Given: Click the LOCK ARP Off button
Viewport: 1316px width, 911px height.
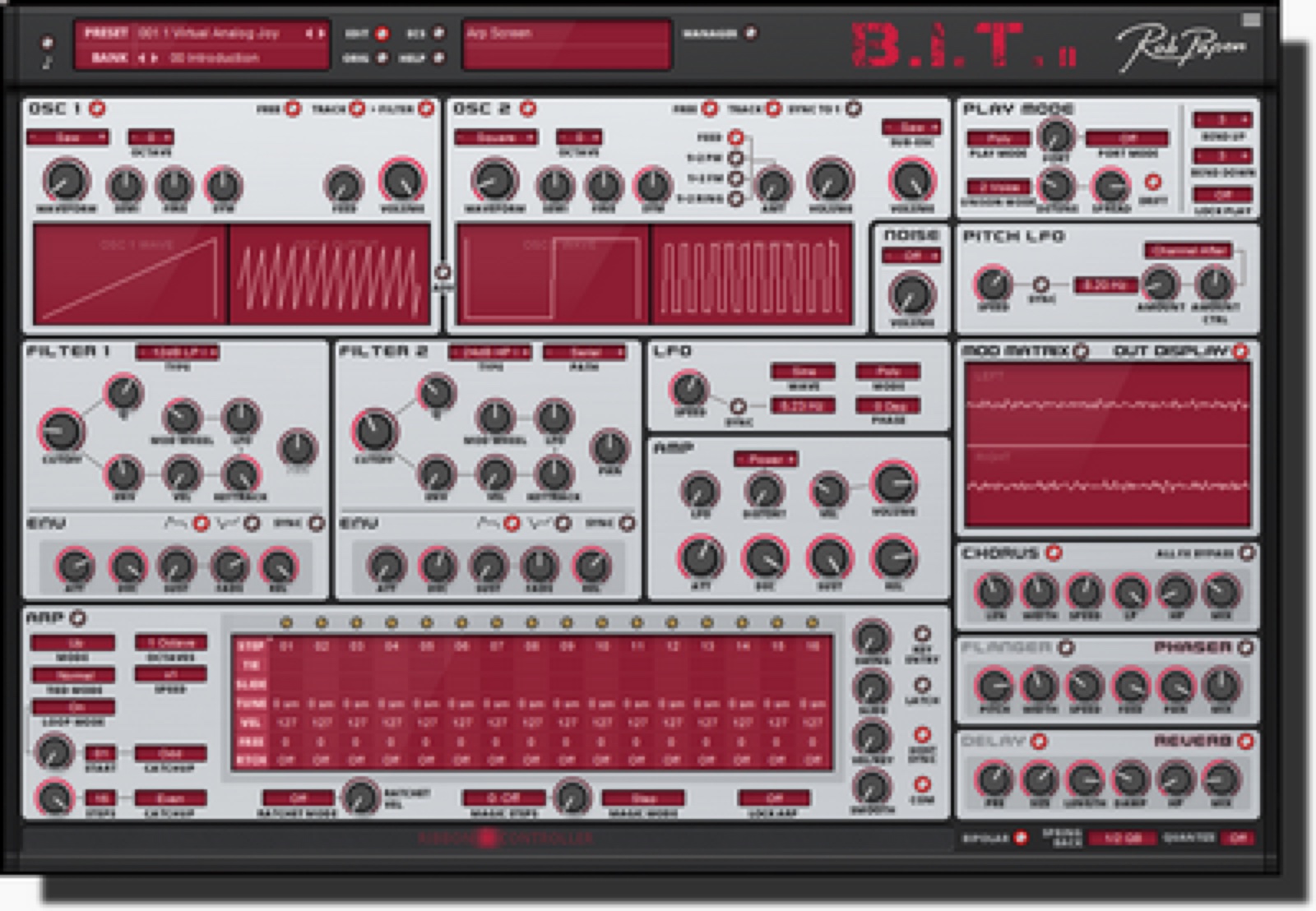Looking at the screenshot, I should pyautogui.click(x=774, y=798).
